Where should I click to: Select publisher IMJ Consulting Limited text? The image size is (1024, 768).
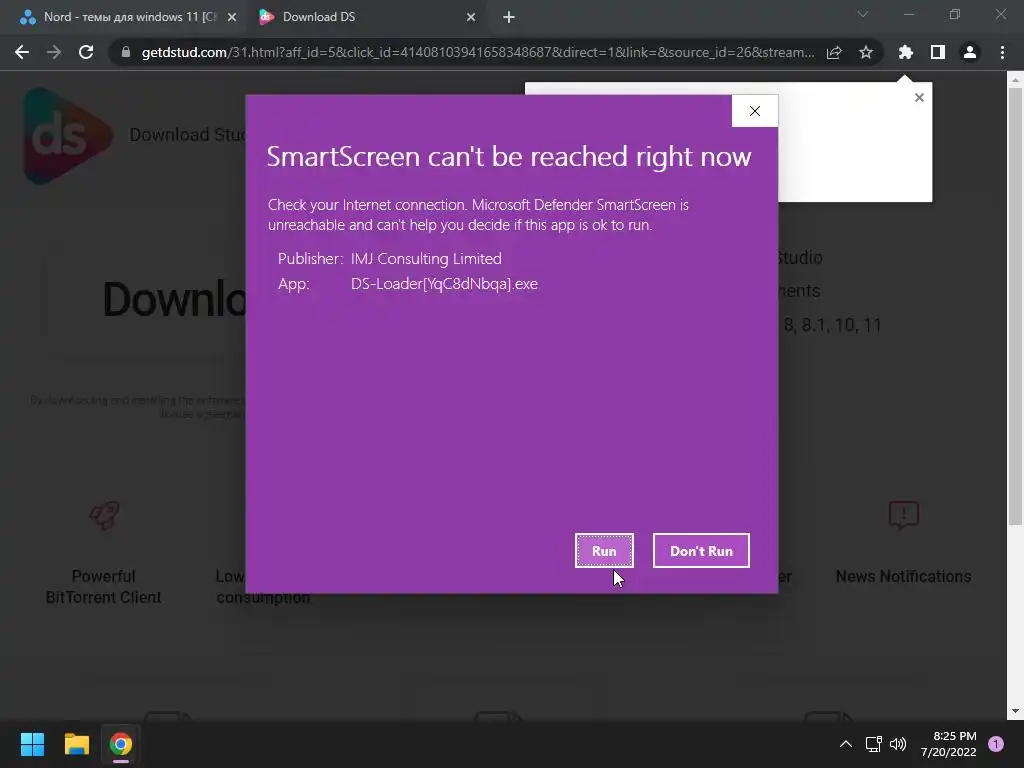426,259
